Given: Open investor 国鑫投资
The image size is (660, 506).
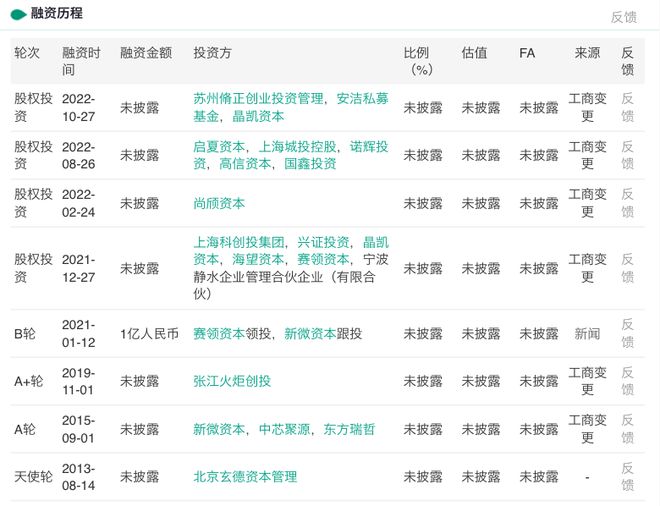Looking at the screenshot, I should (310, 164).
